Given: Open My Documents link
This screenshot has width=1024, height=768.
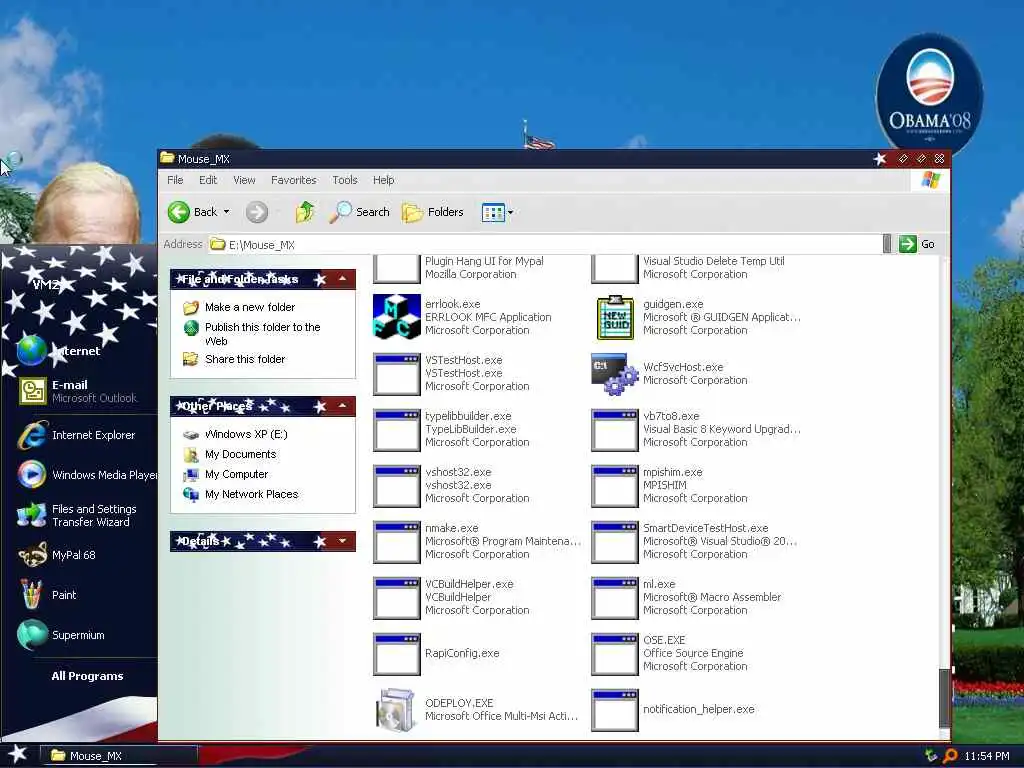Looking at the screenshot, I should tap(240, 455).
